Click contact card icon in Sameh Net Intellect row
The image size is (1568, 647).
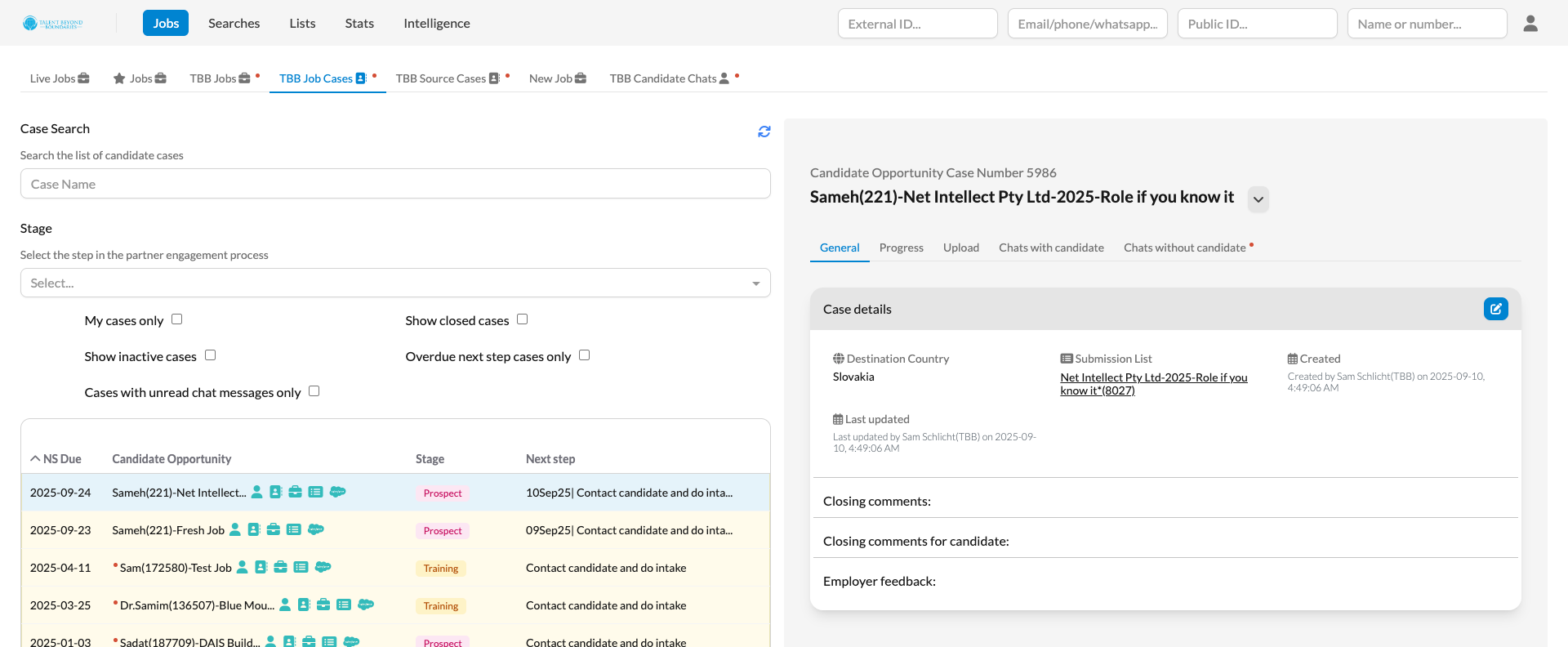coord(276,492)
